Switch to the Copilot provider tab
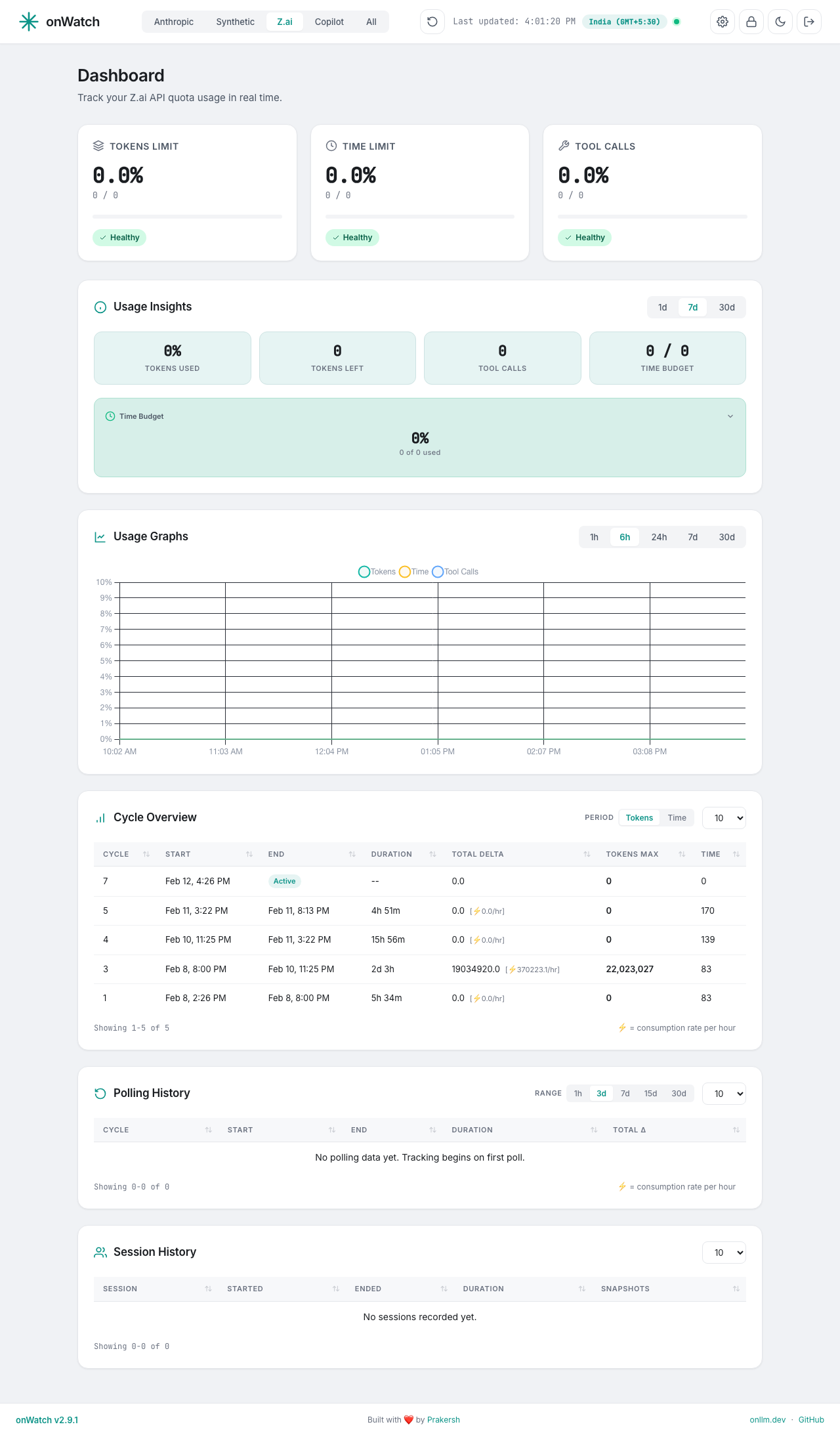This screenshot has height=1437, width=840. pyautogui.click(x=329, y=22)
